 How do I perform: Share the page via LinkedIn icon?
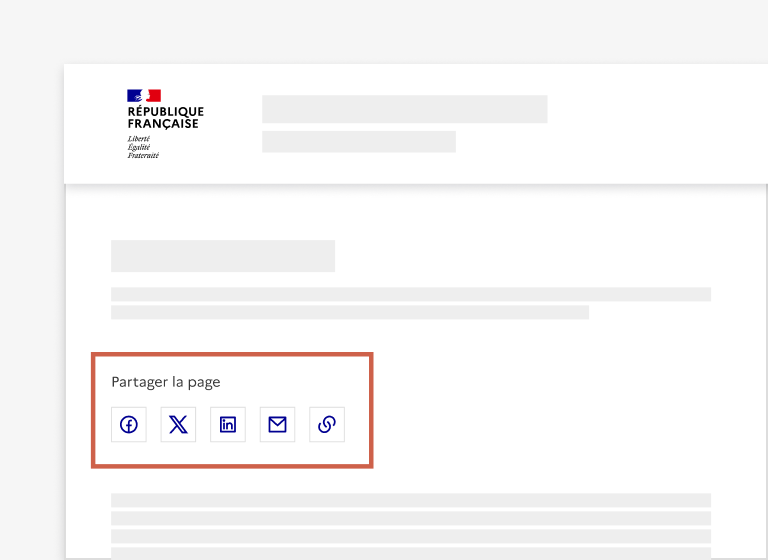[228, 425]
